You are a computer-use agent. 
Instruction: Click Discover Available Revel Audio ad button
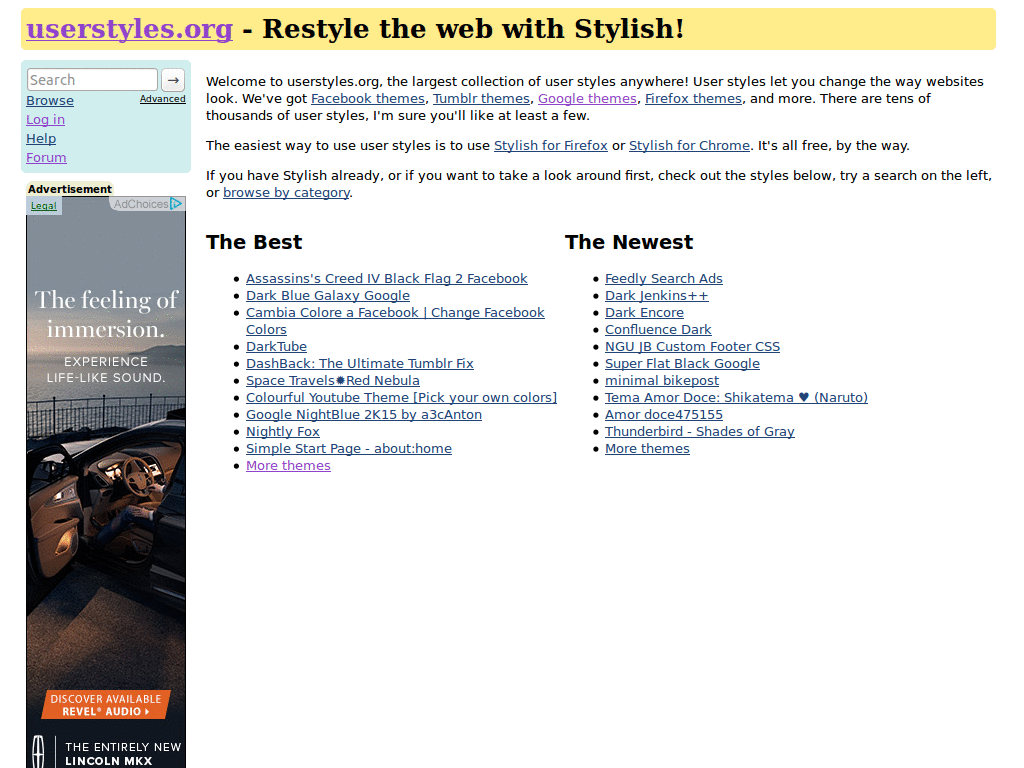tap(106, 705)
